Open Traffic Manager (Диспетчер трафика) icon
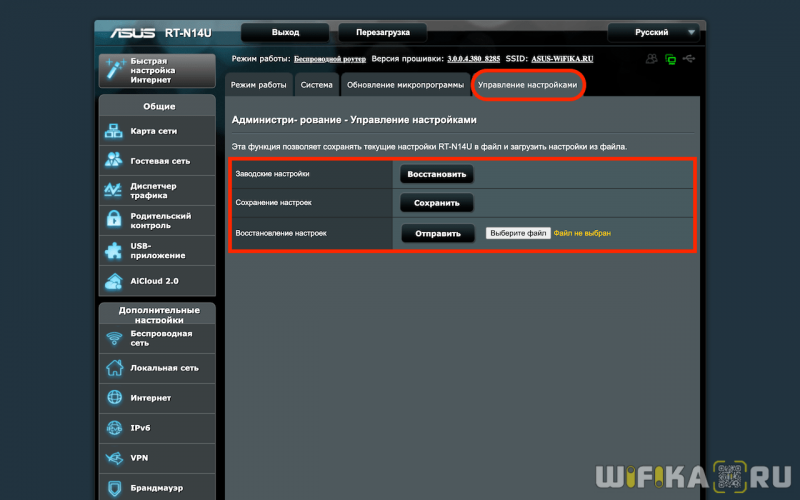Screen dimensions: 800x500 (113, 190)
